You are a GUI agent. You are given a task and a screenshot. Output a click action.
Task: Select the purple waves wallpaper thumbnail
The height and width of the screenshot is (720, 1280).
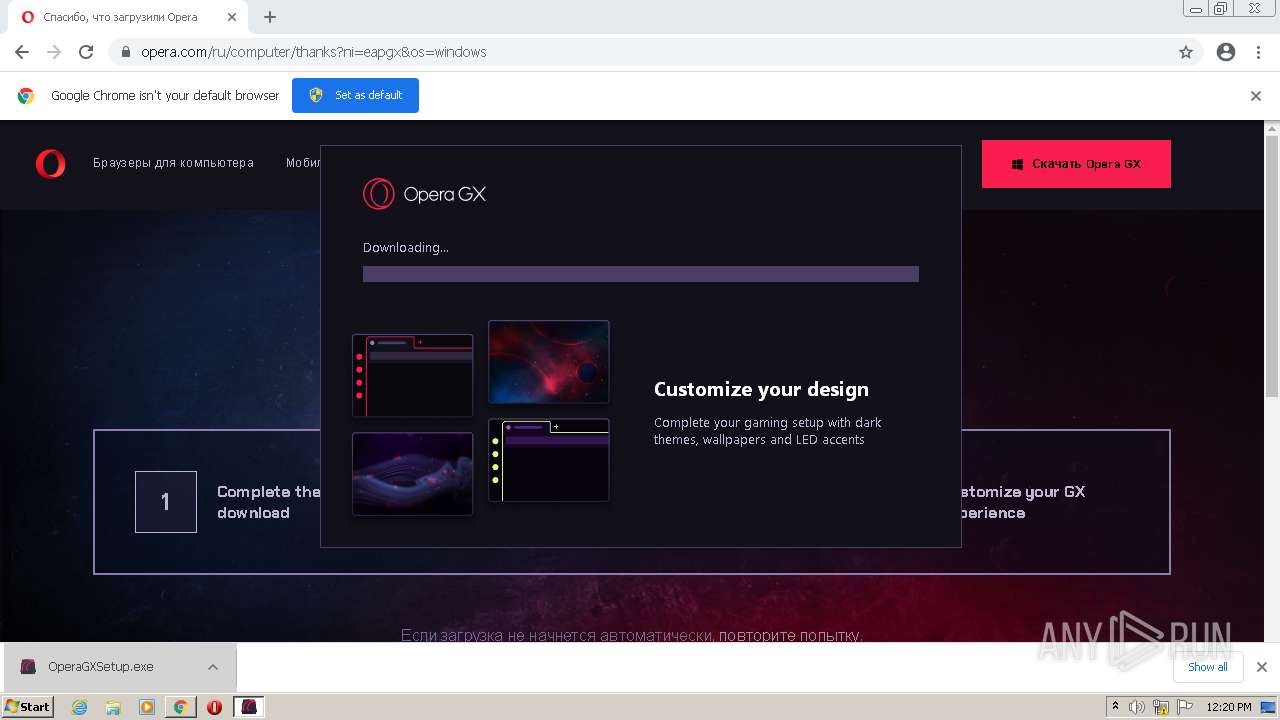point(412,474)
